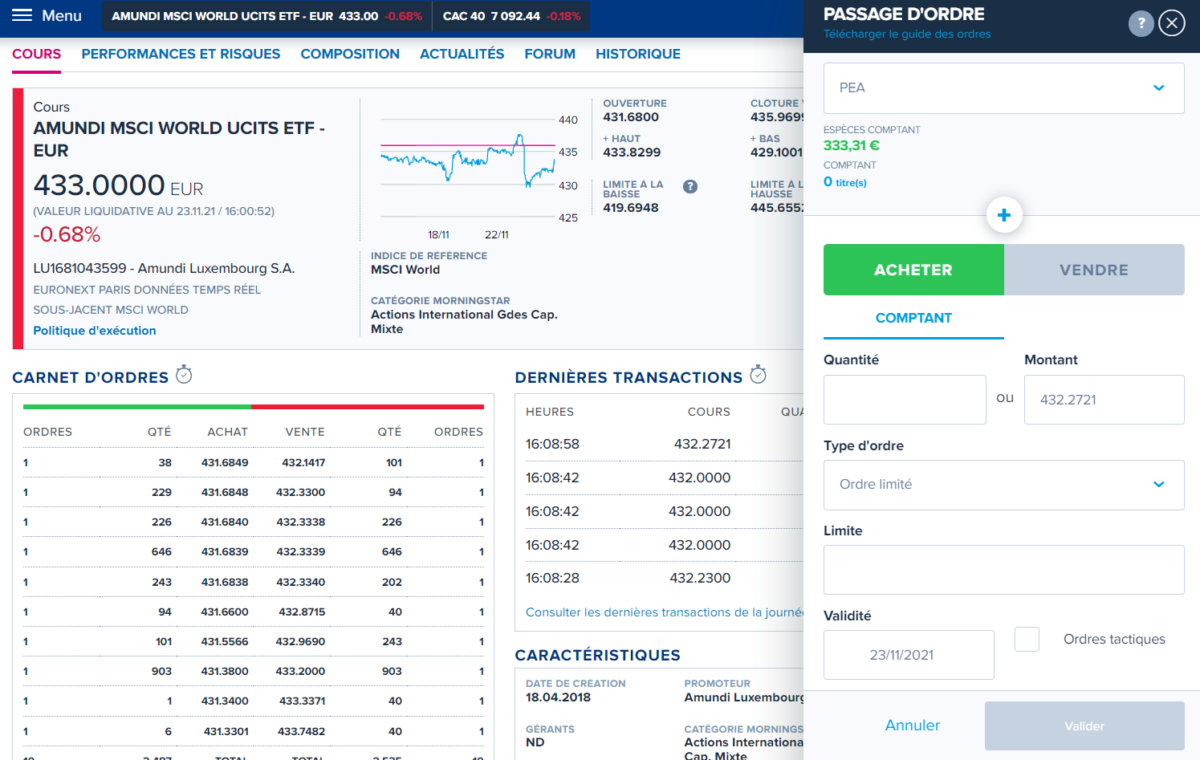1200x760 pixels.
Task: Open the Type d'ordre dropdown
Action: pos(1004,485)
